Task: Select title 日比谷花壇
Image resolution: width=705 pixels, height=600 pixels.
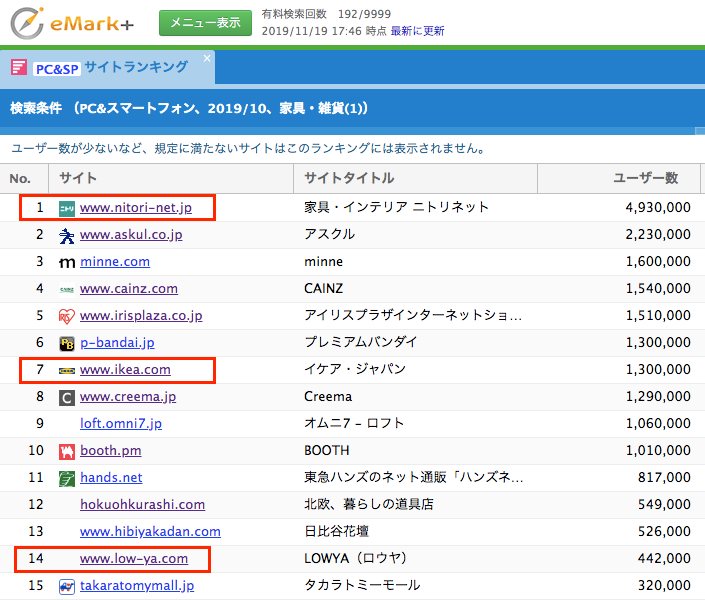Action: click(337, 531)
